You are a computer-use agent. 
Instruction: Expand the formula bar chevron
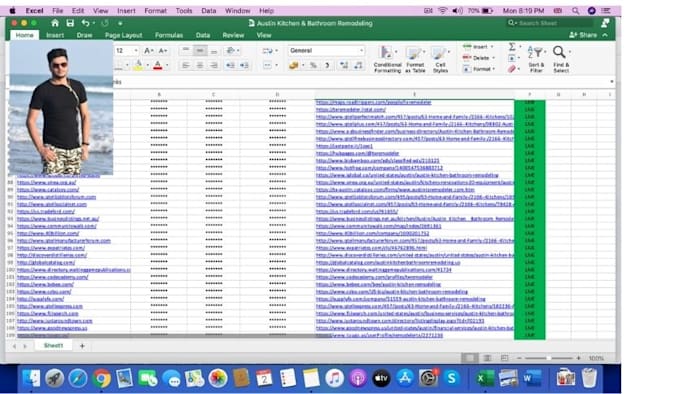pos(611,81)
